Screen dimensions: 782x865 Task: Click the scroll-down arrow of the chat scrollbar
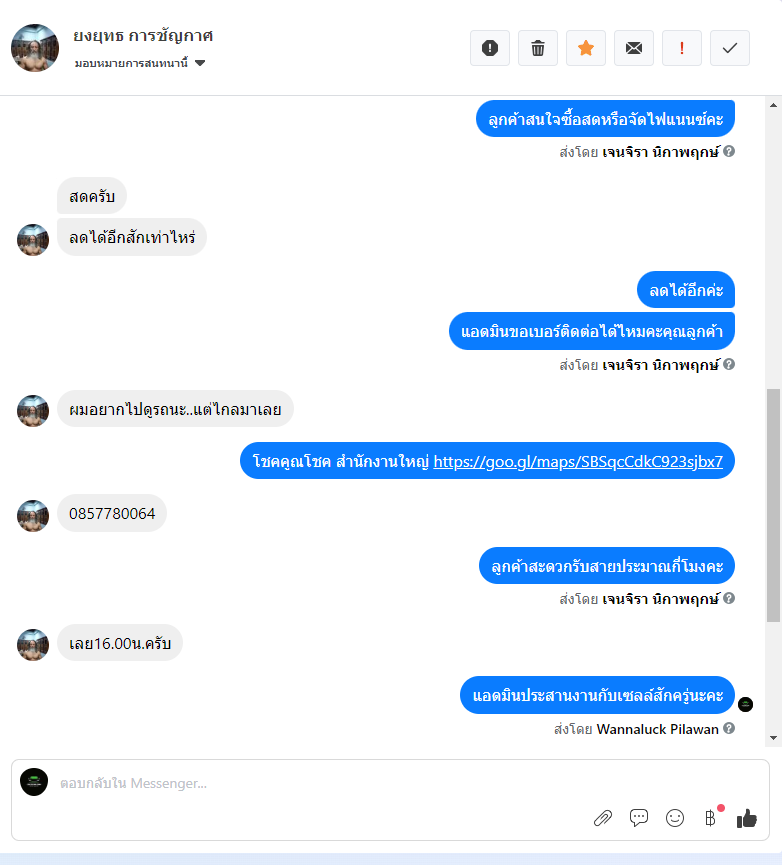click(773, 738)
